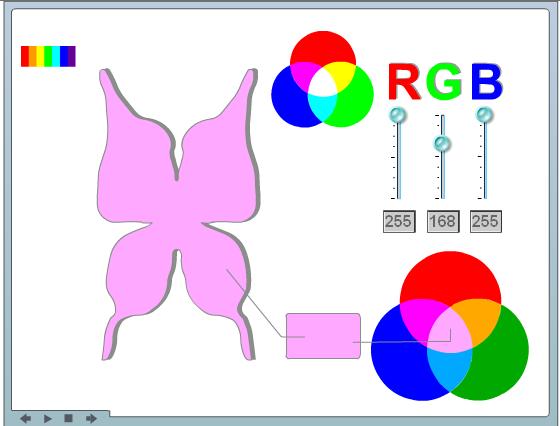Click the large red letter R

tap(404, 81)
